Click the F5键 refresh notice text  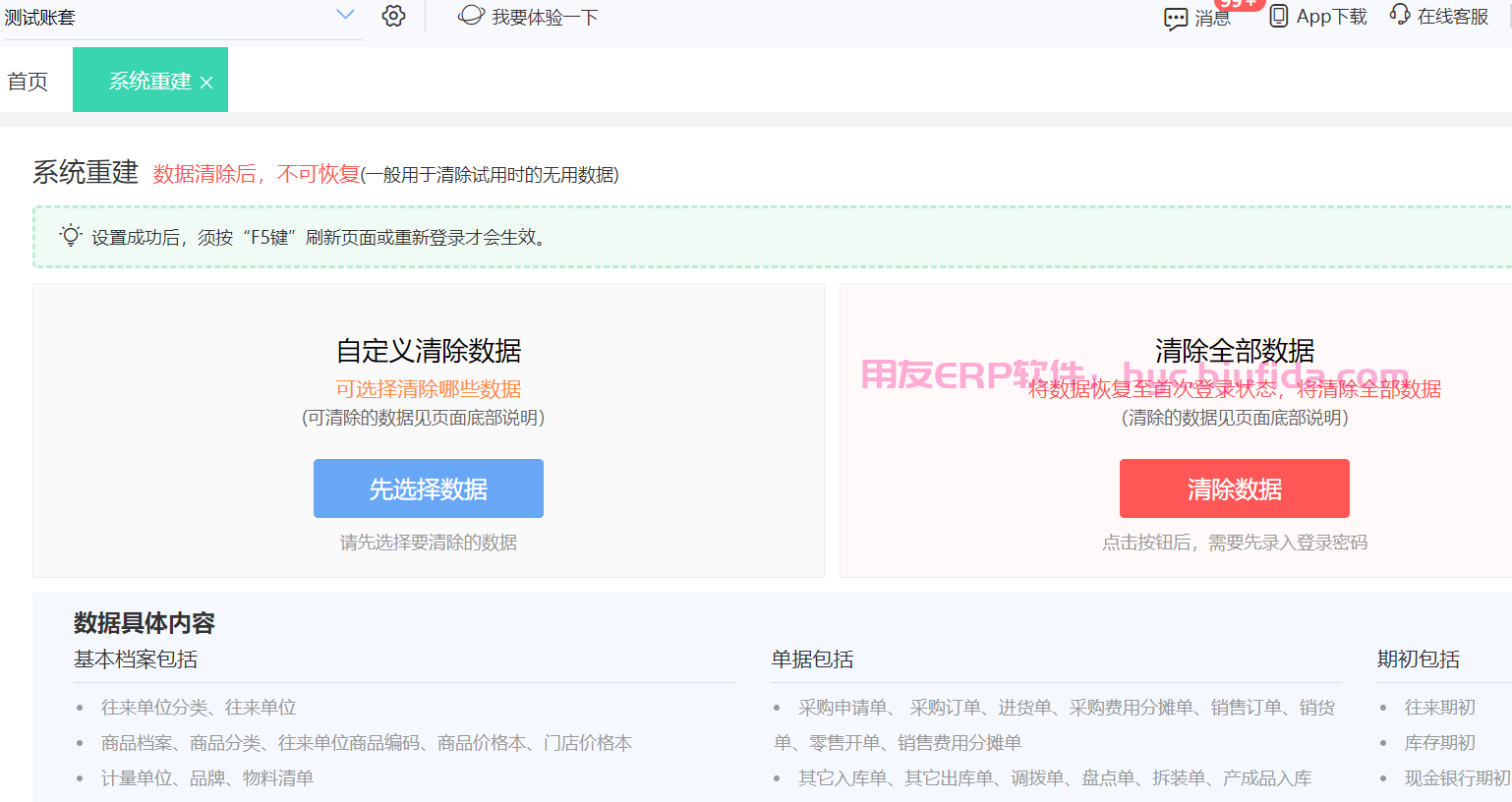tap(320, 237)
